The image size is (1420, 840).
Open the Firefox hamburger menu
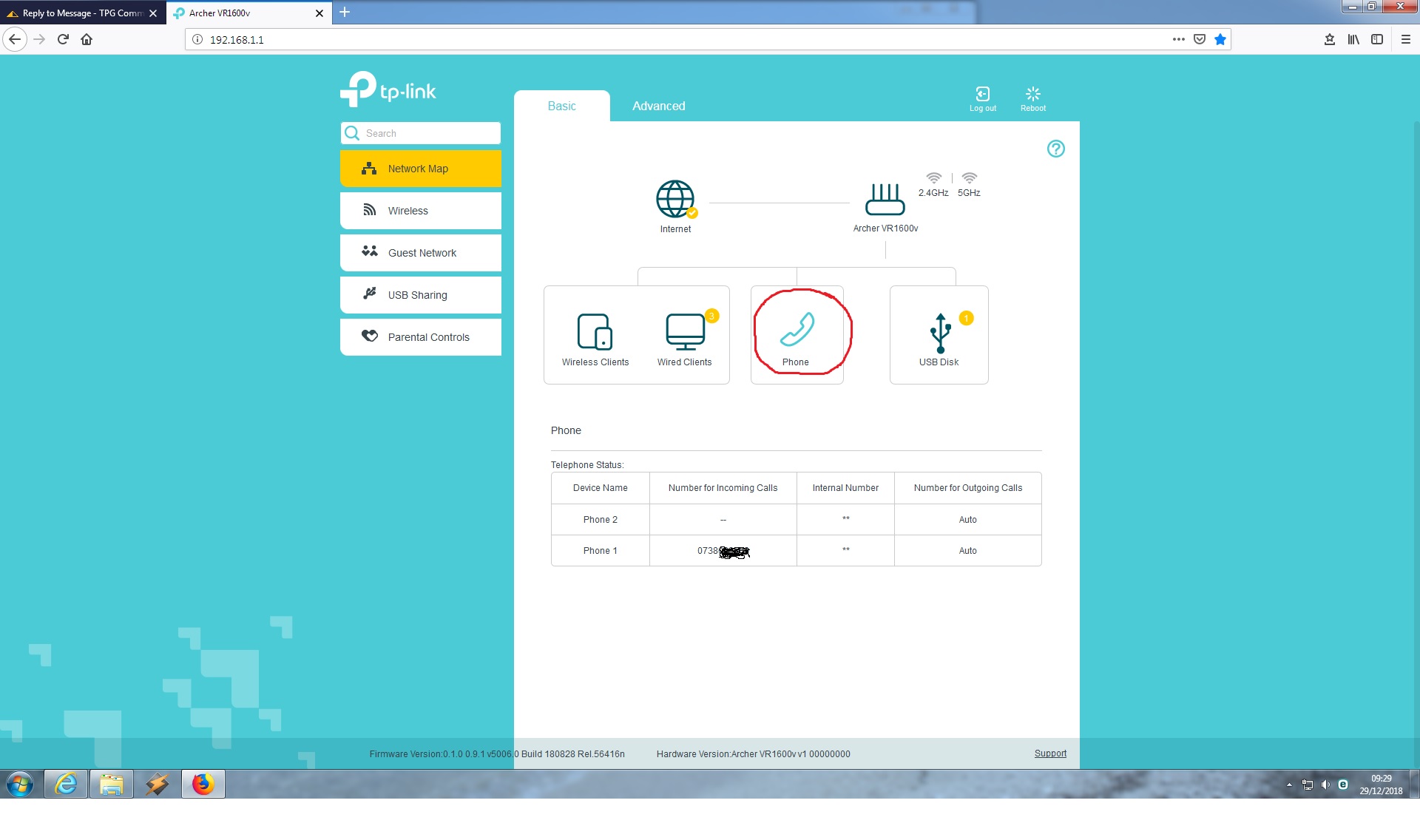pyautogui.click(x=1406, y=39)
